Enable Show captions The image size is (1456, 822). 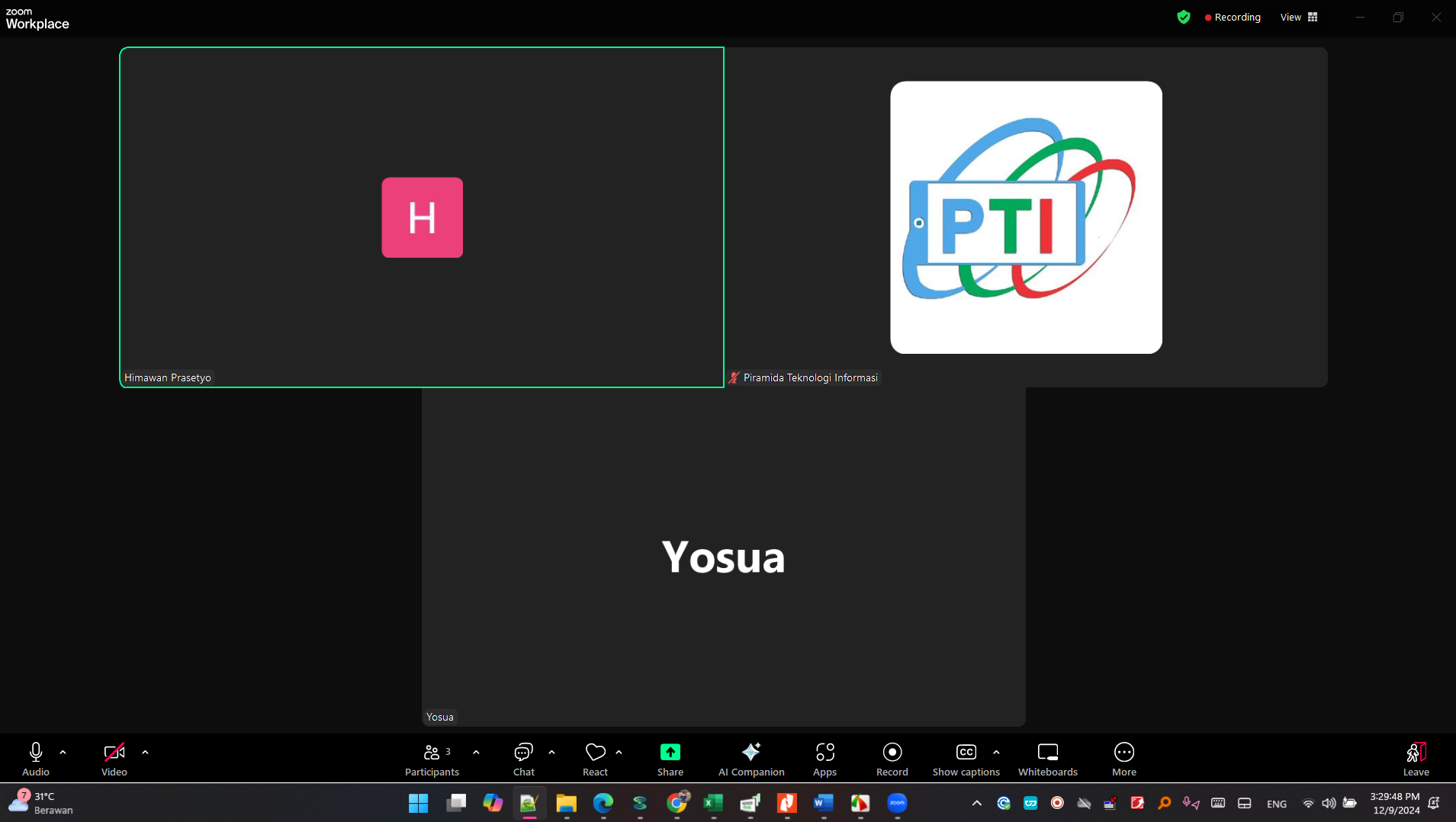pos(966,759)
